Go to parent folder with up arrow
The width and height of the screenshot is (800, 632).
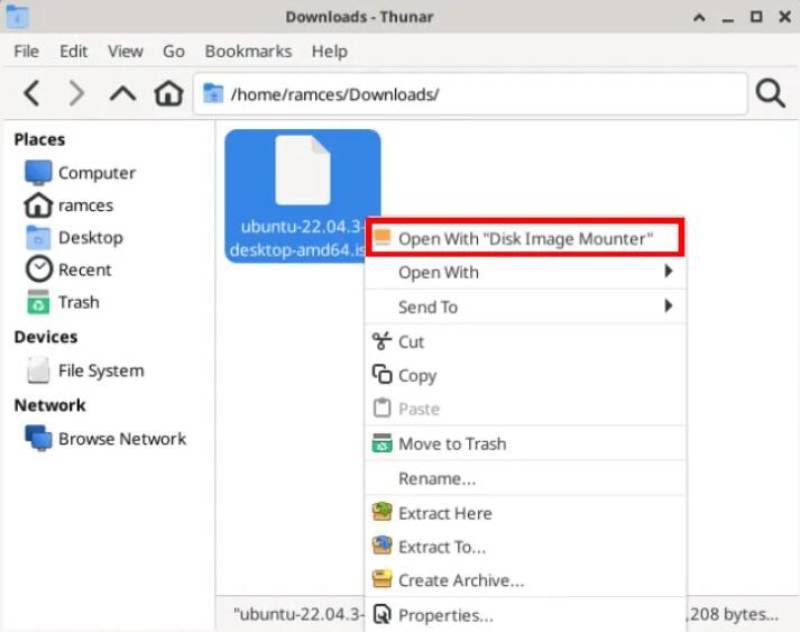(122, 94)
